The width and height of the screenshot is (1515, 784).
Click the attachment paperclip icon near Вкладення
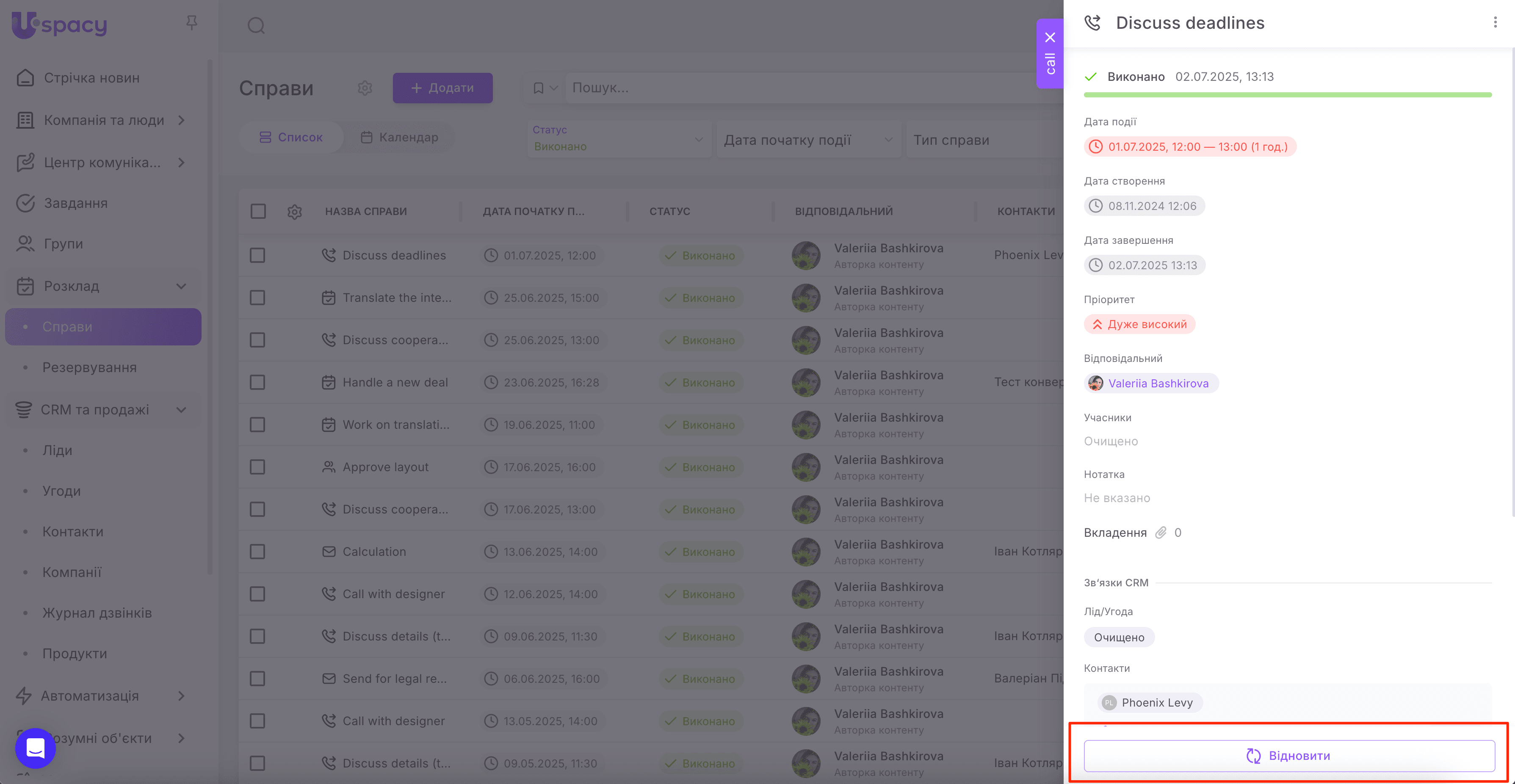pos(1160,533)
